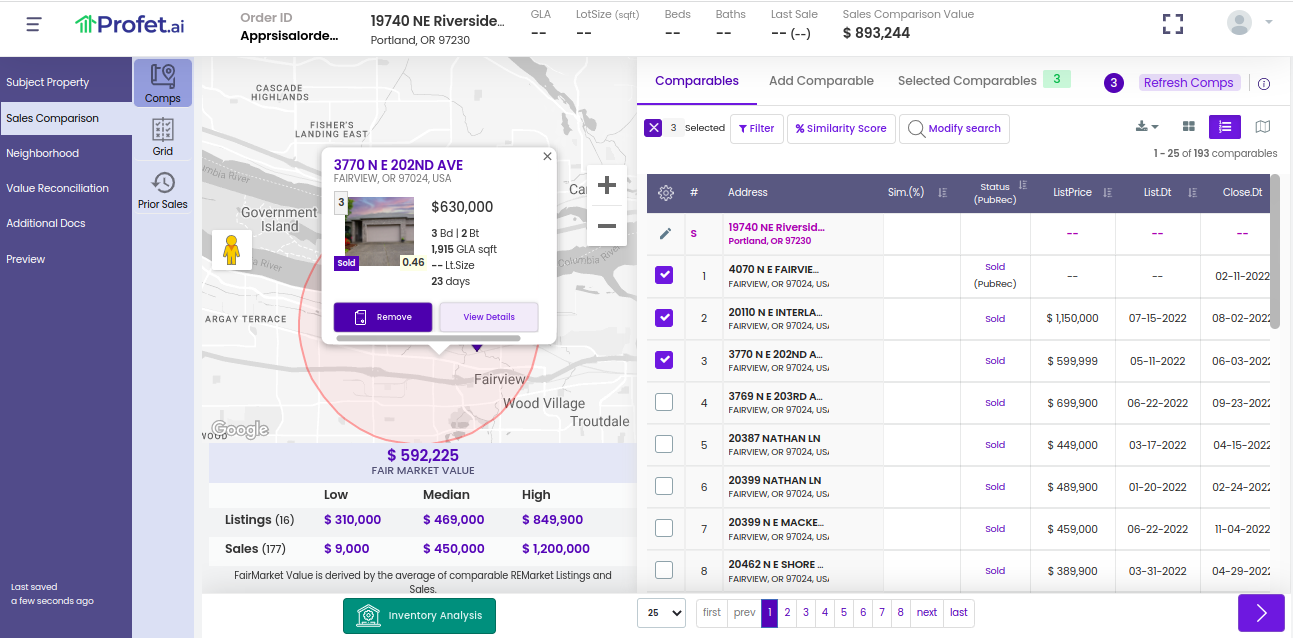This screenshot has height=638, width=1293.
Task: Switch to grid view of comparables
Action: 1189,127
